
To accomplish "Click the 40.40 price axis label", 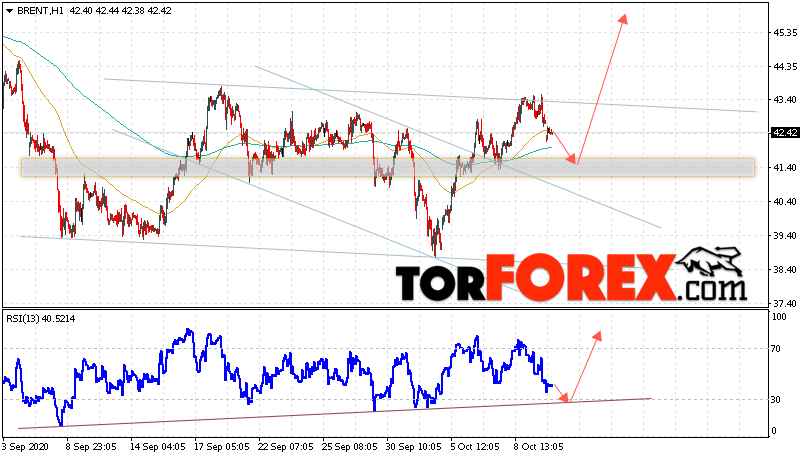I will click(x=785, y=201).
